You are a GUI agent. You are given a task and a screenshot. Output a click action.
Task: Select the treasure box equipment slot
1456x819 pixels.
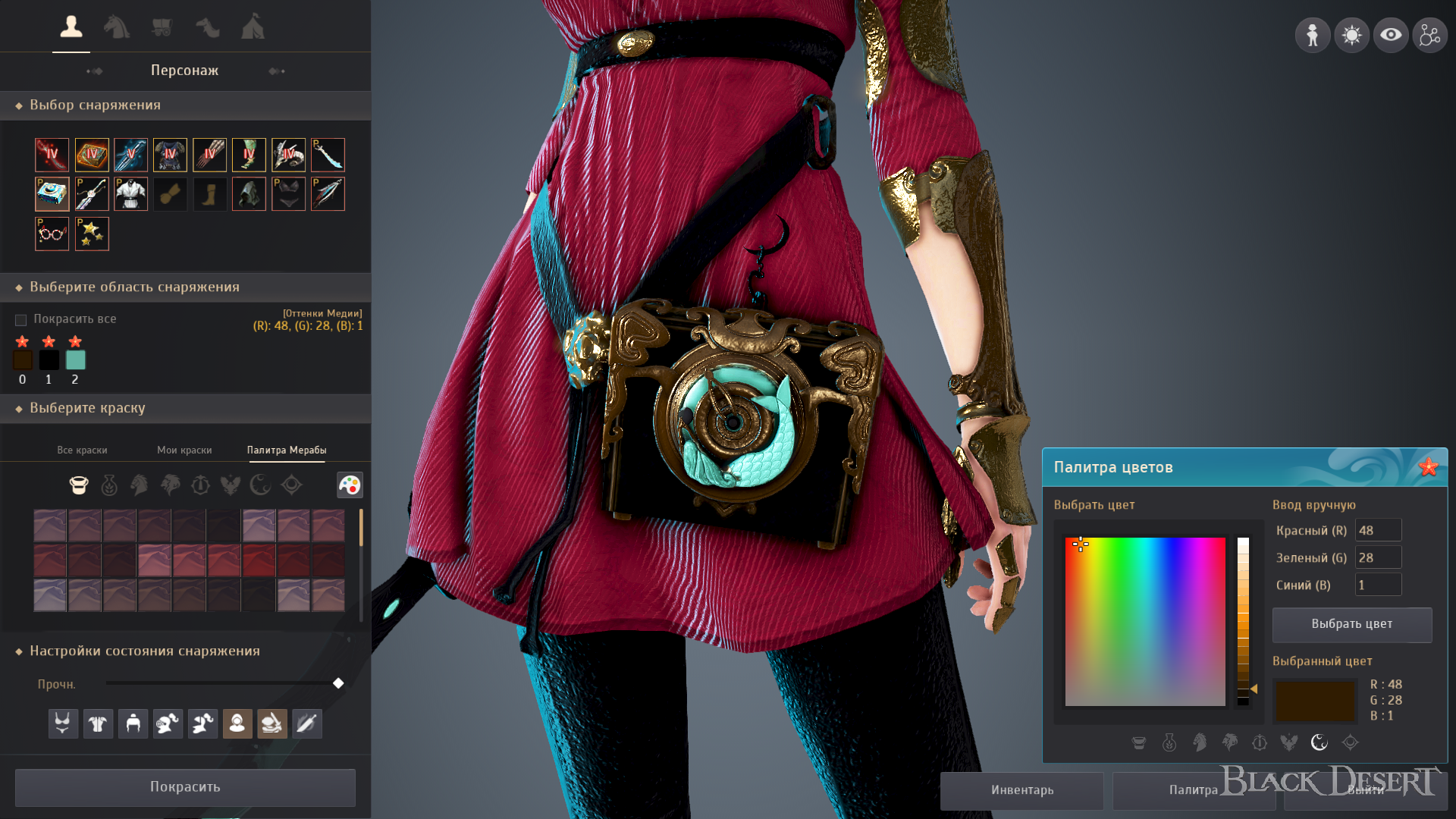[52, 194]
